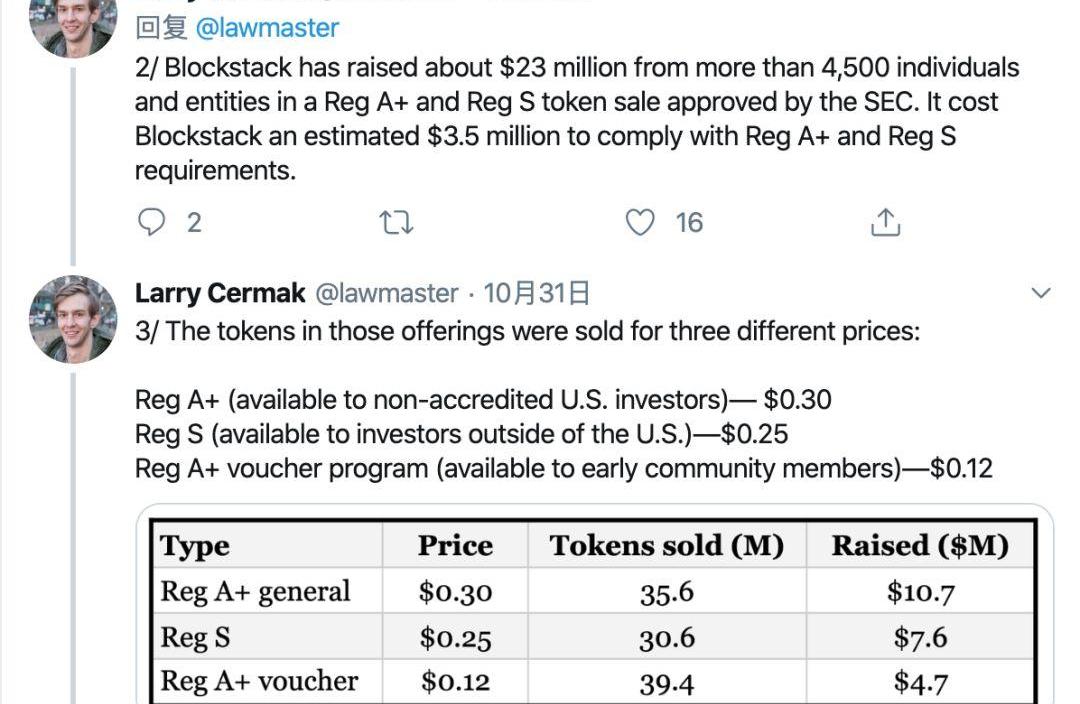Click the reply count showing 2
Screen dimensions: 1080x704
pos(194,222)
